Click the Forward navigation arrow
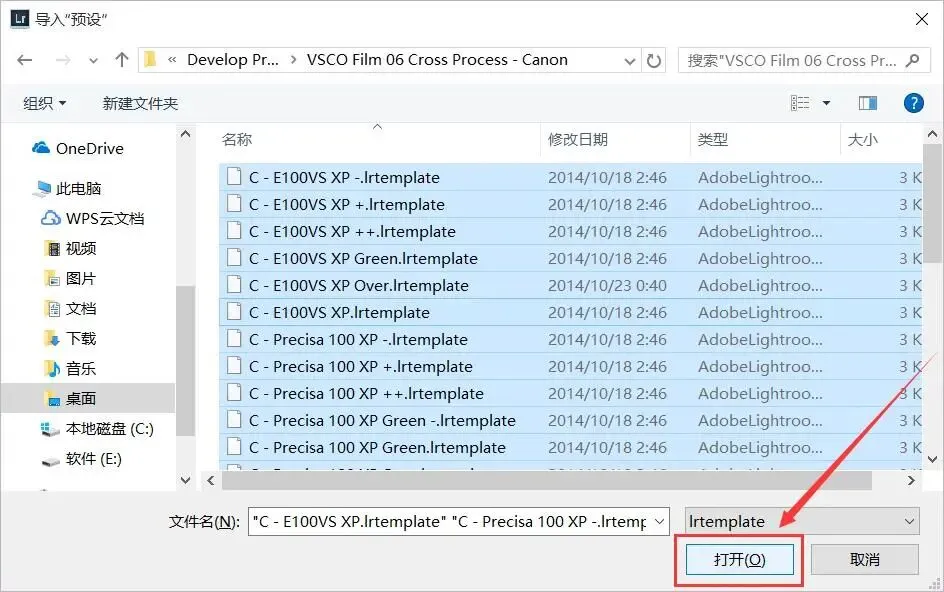Viewport: 944px width, 592px height. pos(63,60)
